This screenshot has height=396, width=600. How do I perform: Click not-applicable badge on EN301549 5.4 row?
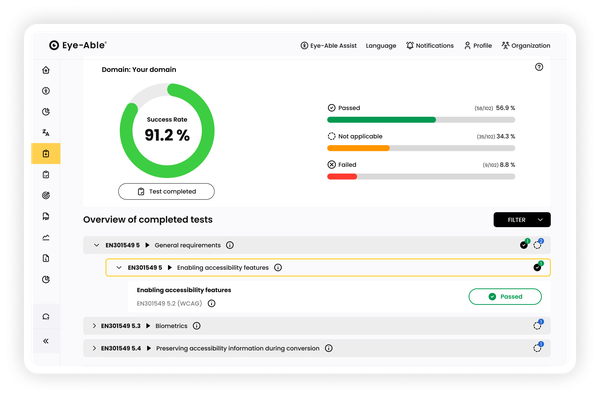coord(538,347)
